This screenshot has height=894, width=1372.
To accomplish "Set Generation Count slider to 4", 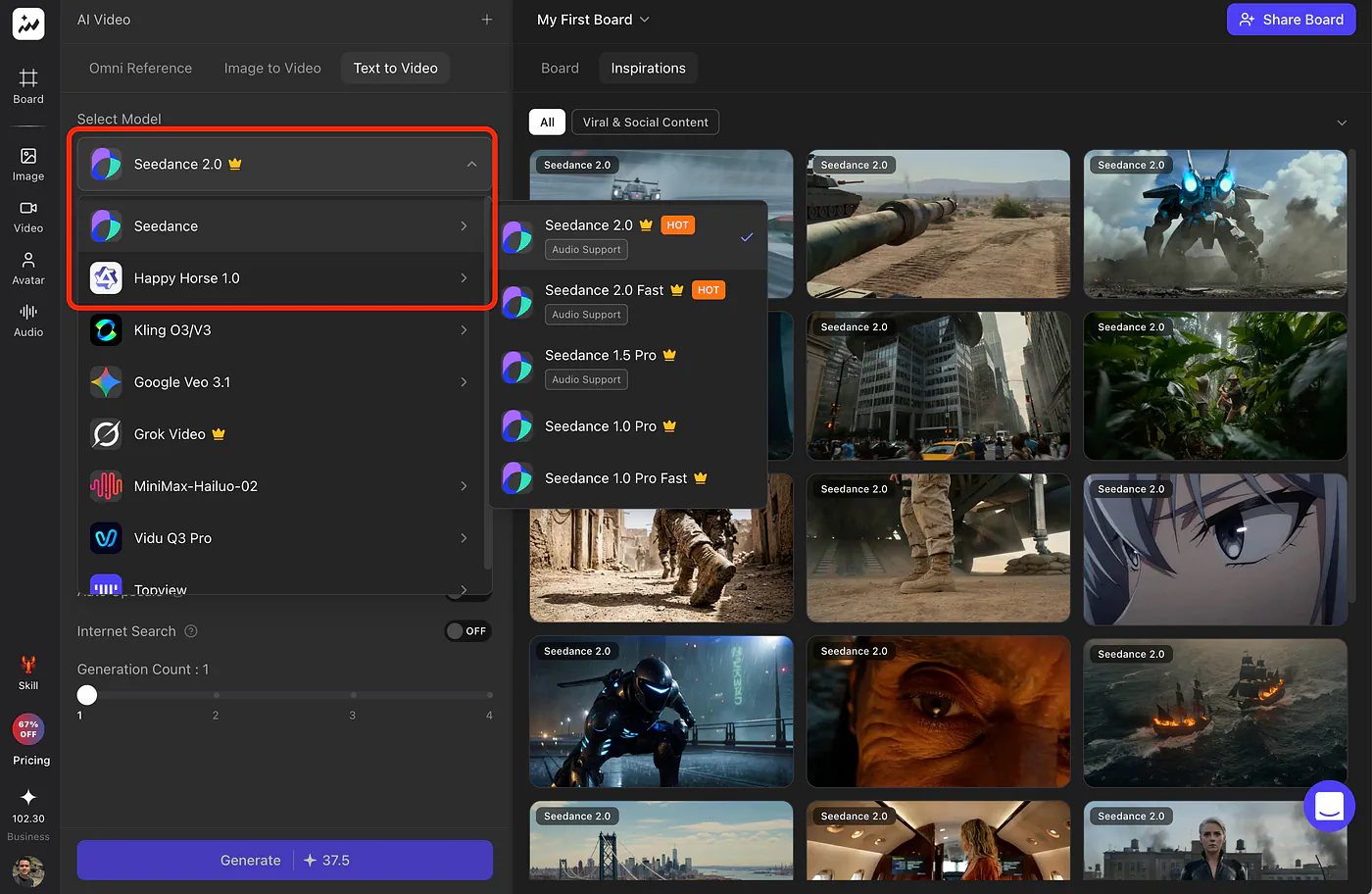I will click(489, 695).
